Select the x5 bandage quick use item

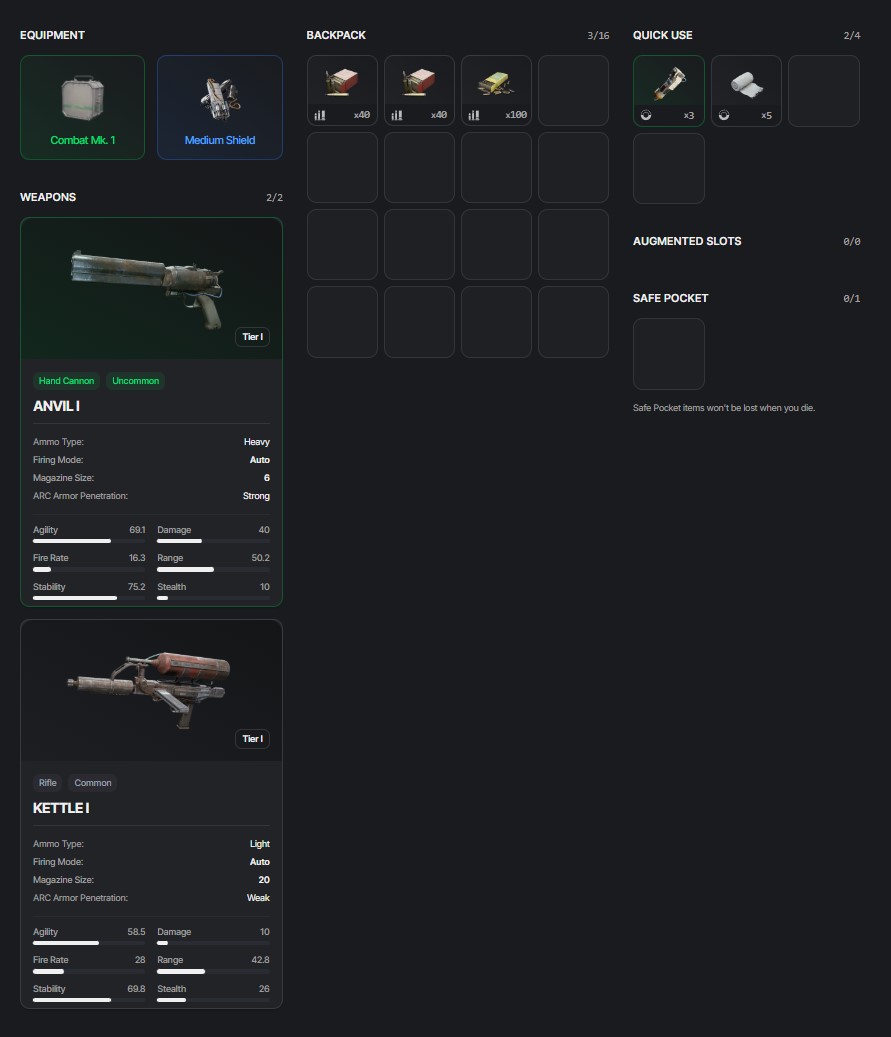point(746,91)
